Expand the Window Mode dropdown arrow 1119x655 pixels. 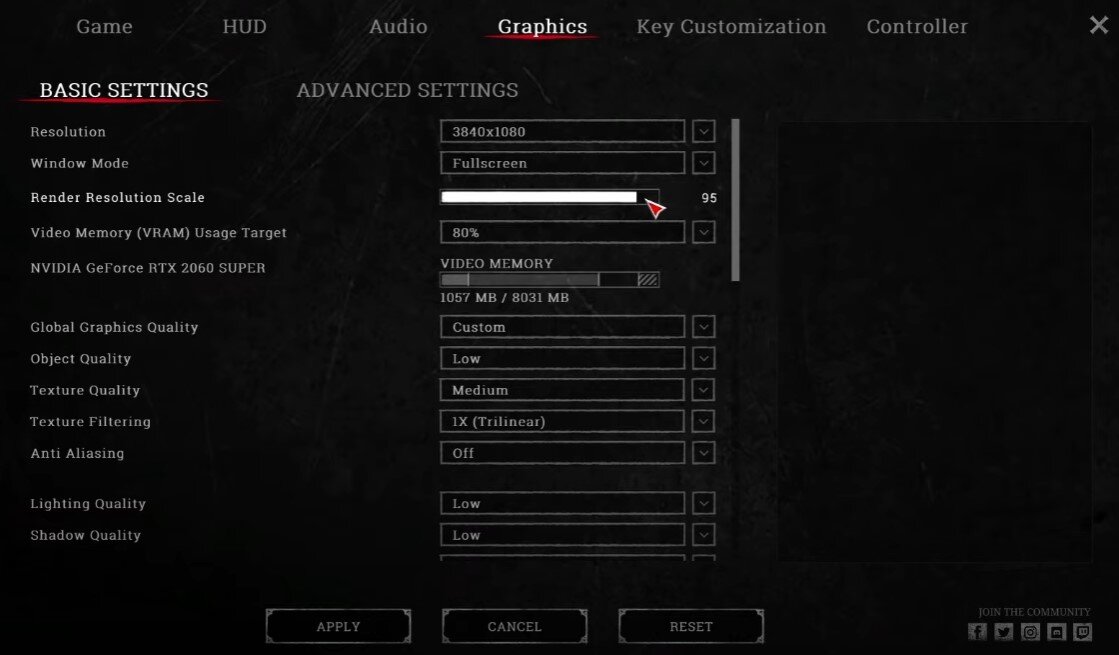pyautogui.click(x=704, y=163)
